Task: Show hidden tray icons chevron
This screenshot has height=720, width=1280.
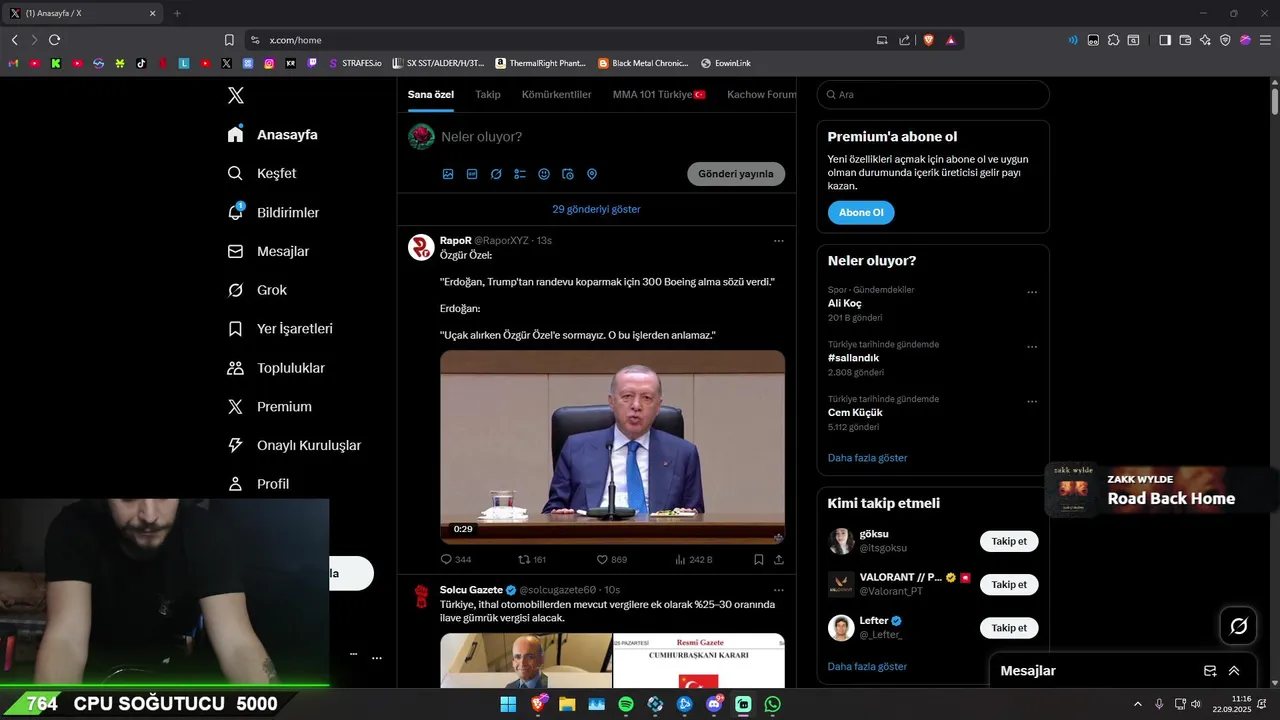Action: [1137, 704]
